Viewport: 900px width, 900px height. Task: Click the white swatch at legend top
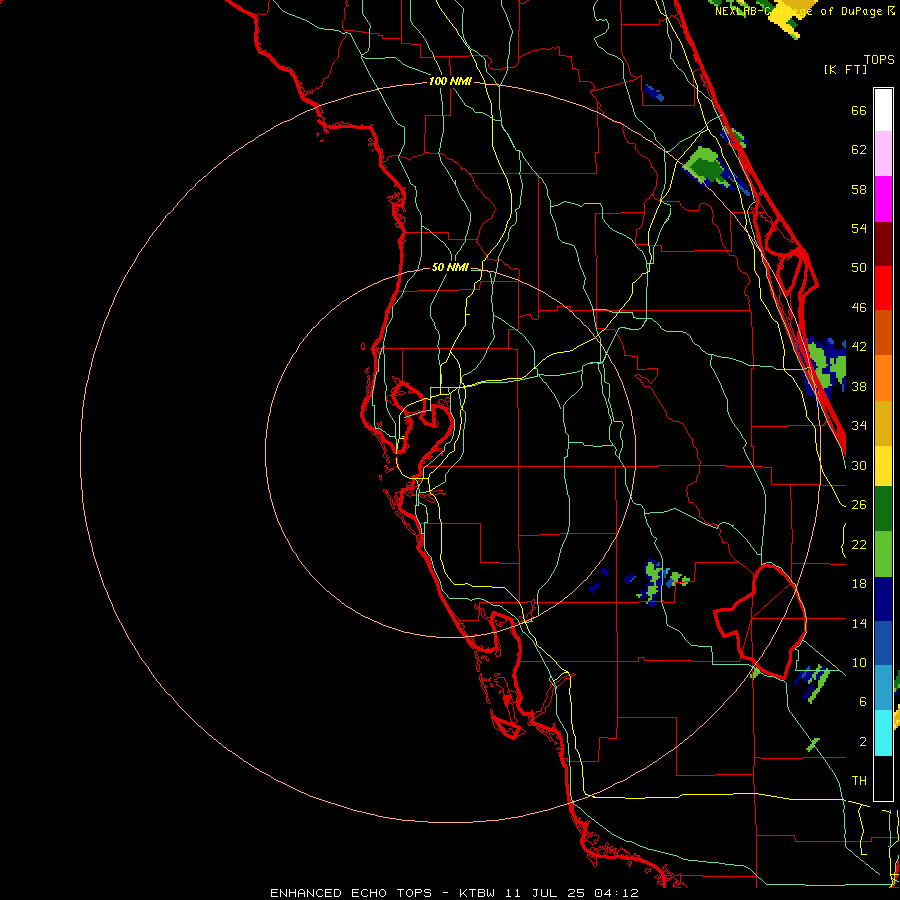(x=883, y=110)
